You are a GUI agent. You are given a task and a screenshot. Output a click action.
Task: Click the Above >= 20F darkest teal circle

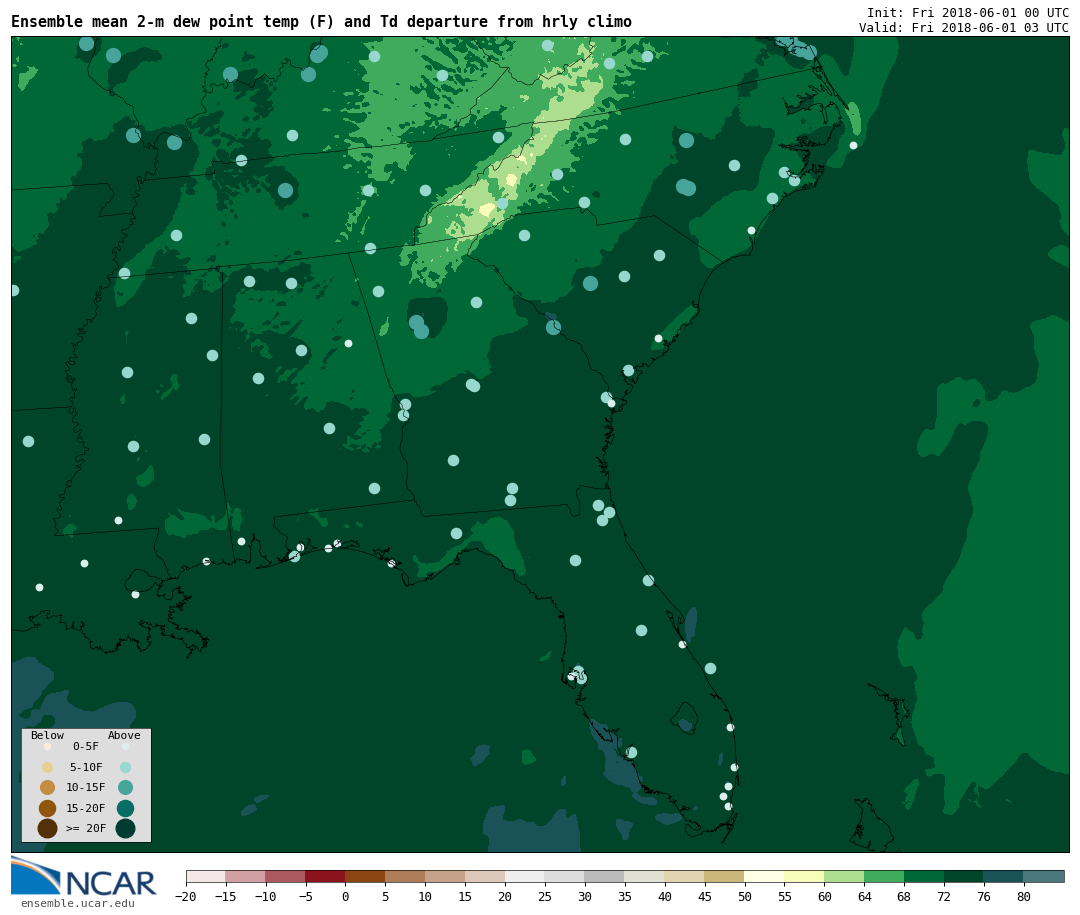tap(125, 829)
